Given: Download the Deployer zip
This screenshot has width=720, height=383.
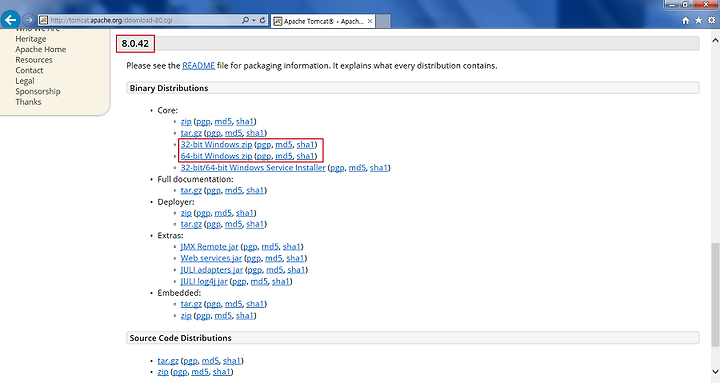Looking at the screenshot, I should pyautogui.click(x=186, y=213).
